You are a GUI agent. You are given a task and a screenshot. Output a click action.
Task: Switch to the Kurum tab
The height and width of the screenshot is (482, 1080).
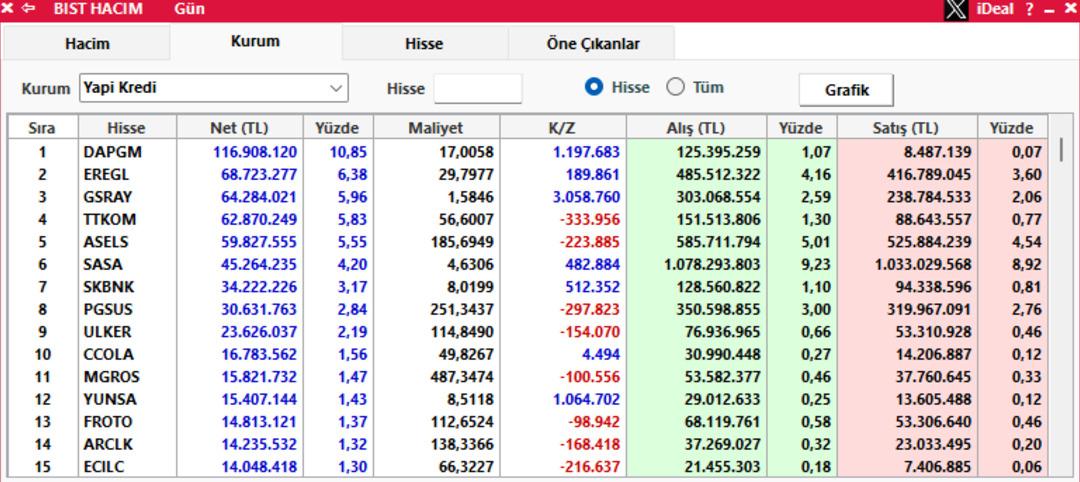pos(255,41)
